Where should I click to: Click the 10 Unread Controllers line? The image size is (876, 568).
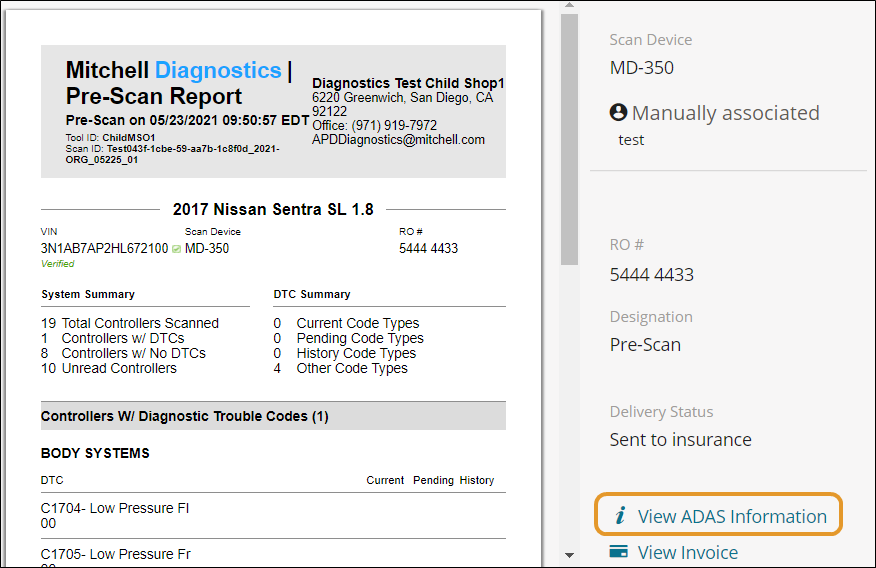click(108, 369)
